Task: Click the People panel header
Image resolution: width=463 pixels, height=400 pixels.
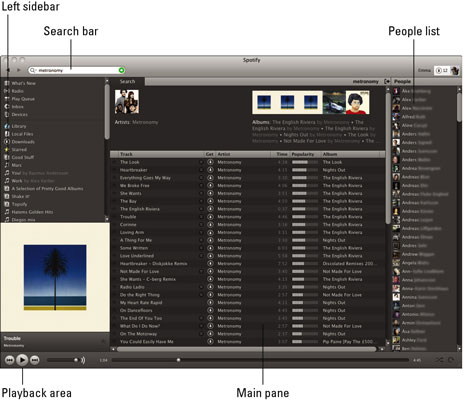Action: tap(403, 81)
